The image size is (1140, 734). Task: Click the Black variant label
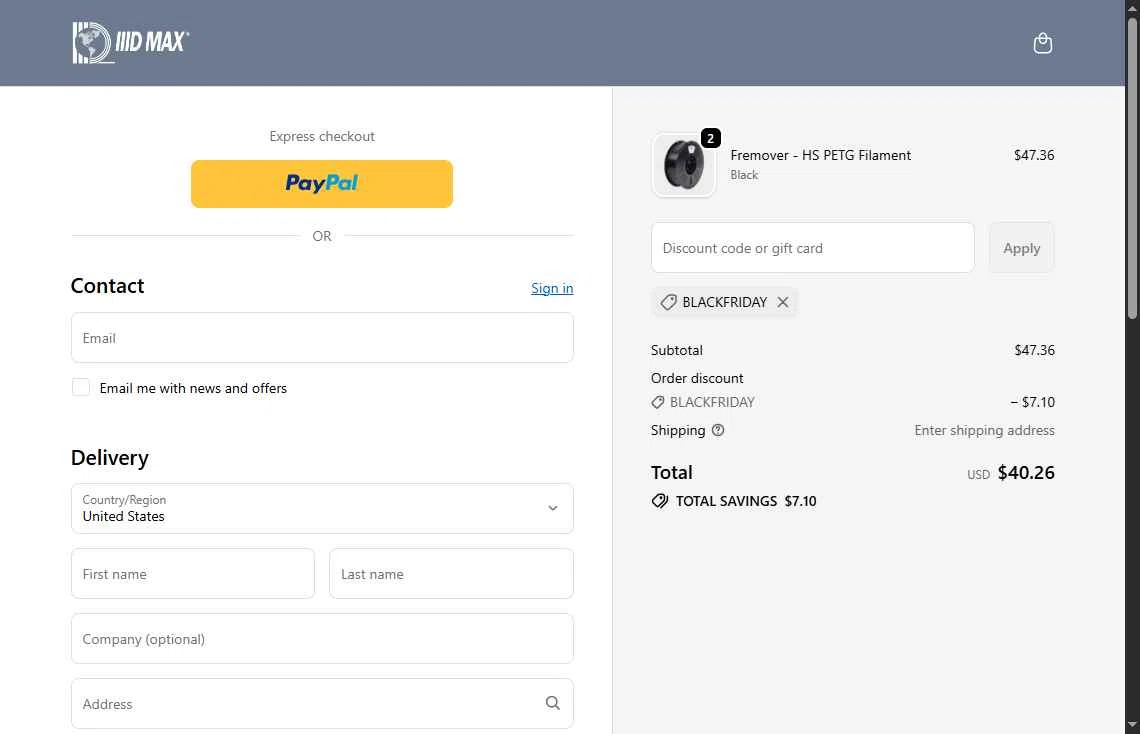pyautogui.click(x=744, y=175)
